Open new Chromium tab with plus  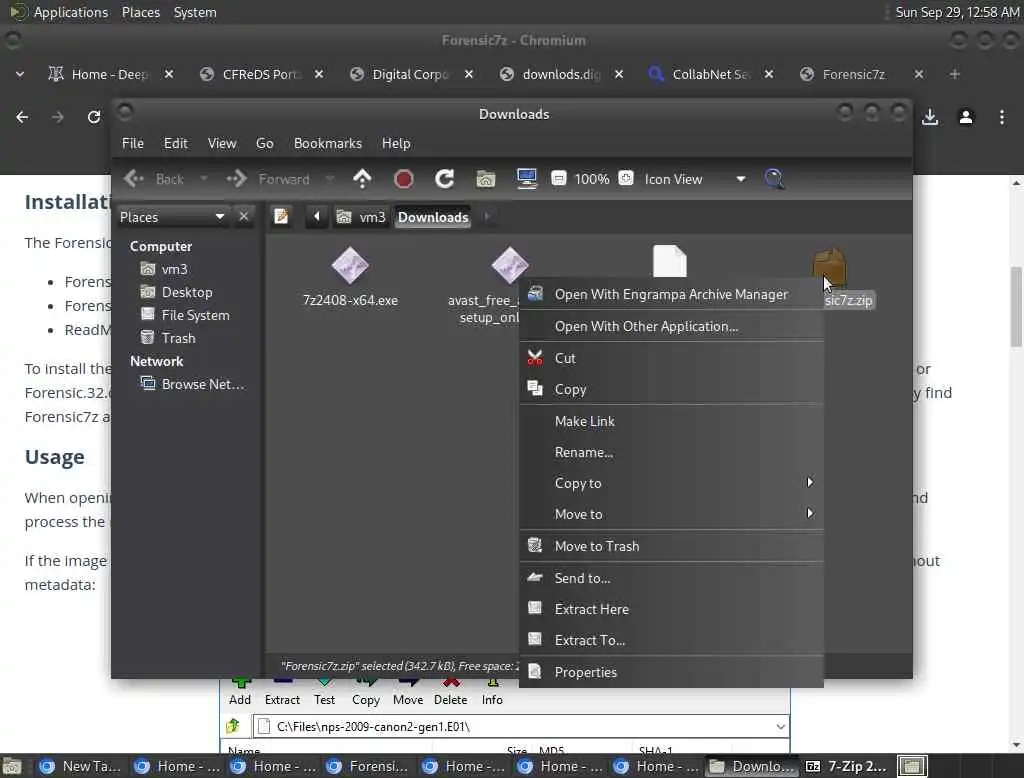(x=955, y=74)
